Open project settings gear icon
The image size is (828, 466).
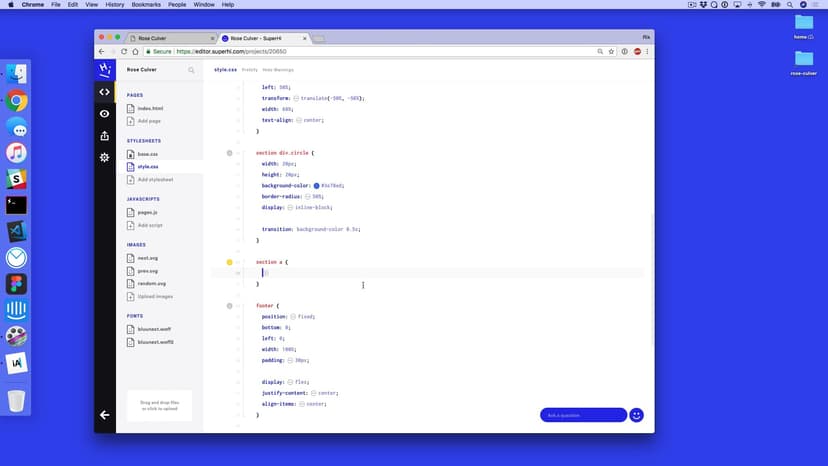tap(105, 158)
